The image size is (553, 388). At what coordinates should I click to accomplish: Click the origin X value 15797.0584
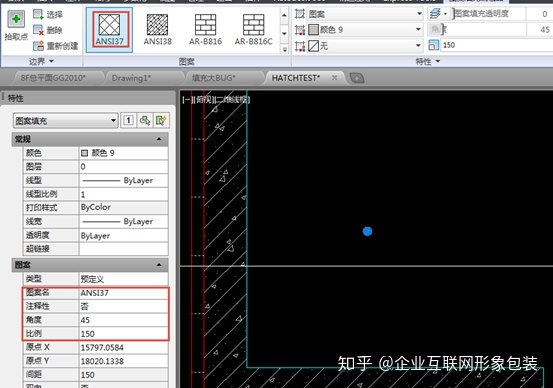coord(123,347)
